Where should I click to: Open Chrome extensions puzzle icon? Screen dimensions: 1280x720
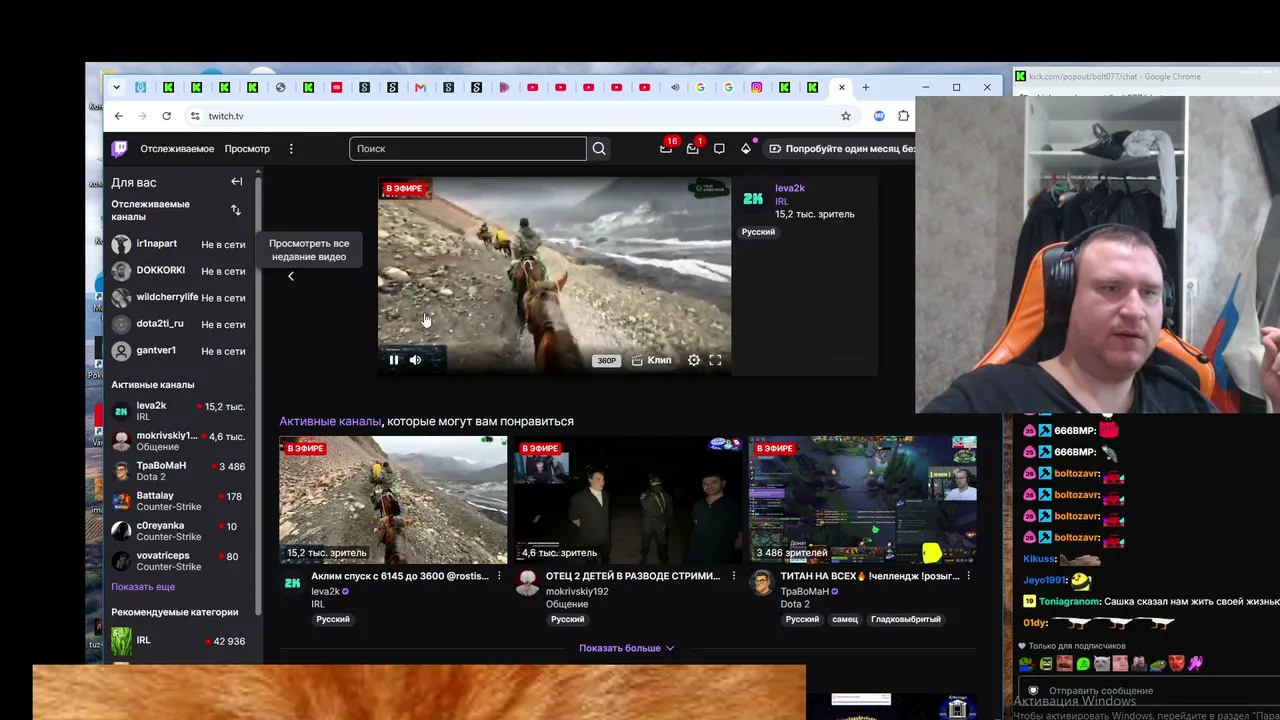(x=904, y=116)
